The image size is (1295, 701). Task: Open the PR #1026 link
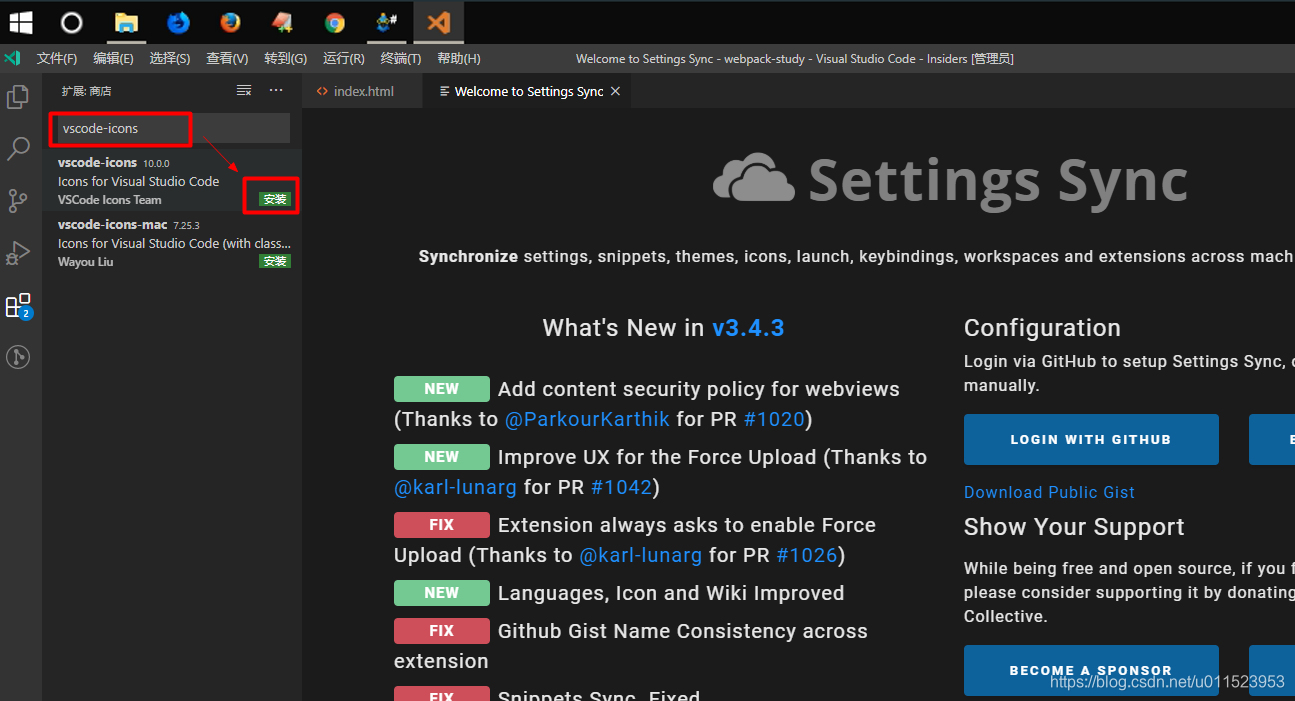(807, 555)
